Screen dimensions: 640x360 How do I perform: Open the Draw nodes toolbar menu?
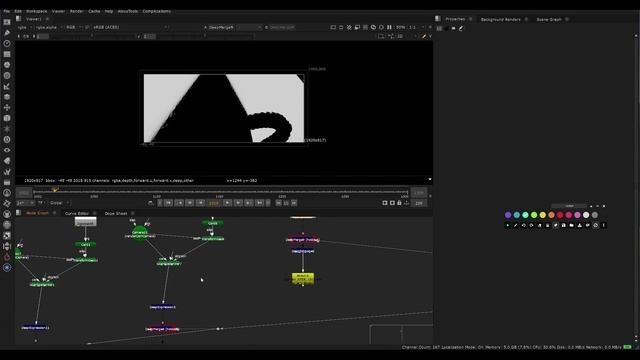tap(7, 33)
